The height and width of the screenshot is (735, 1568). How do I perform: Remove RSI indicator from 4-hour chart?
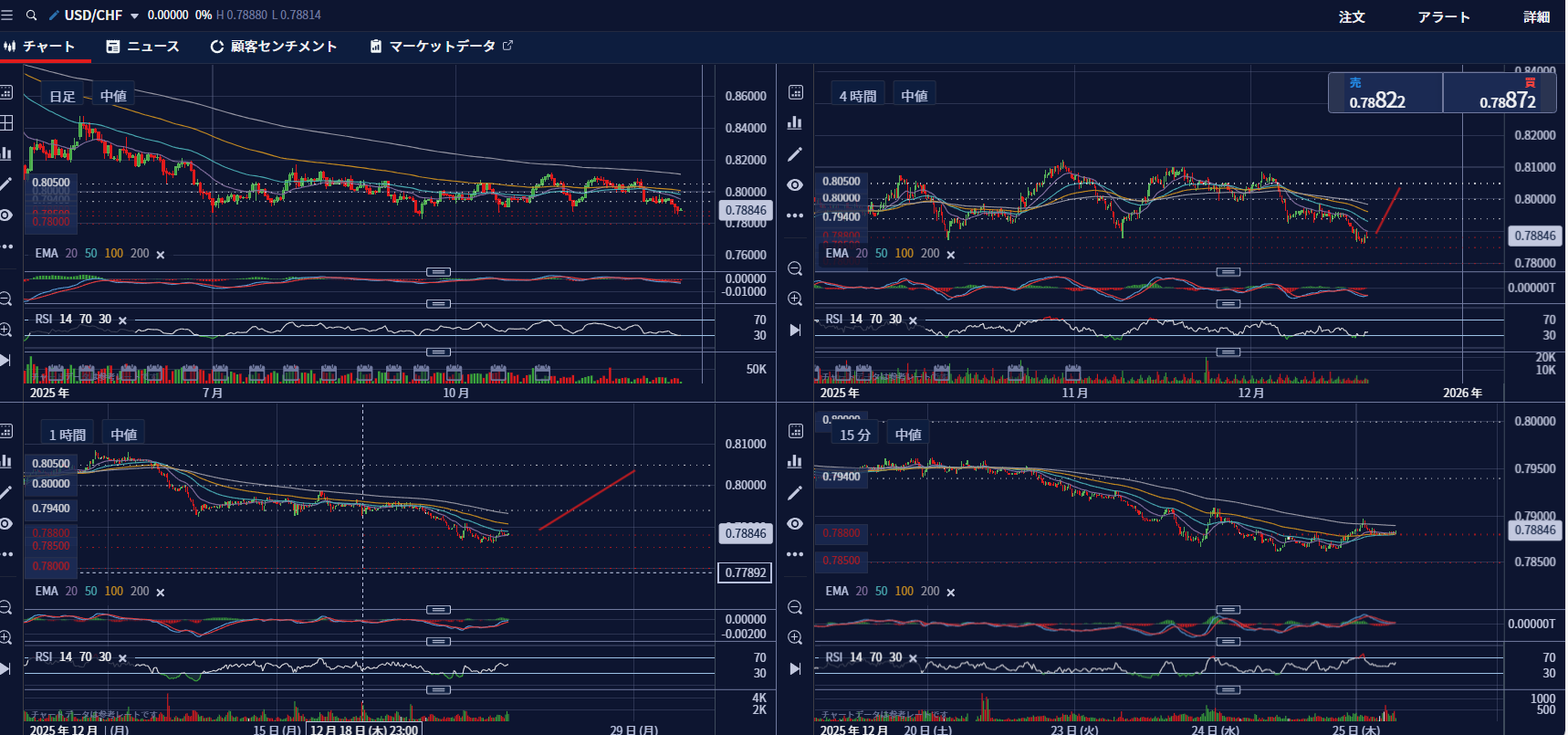click(x=913, y=320)
